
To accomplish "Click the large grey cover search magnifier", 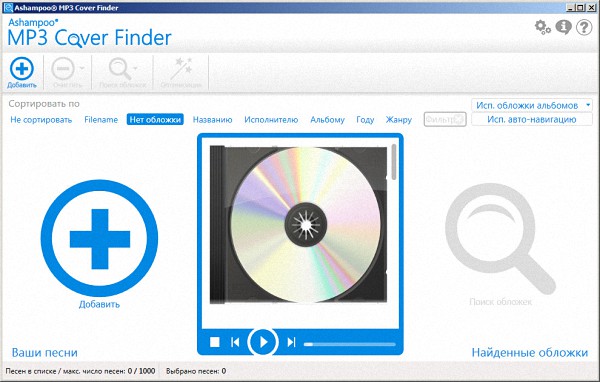I will [x=500, y=239].
